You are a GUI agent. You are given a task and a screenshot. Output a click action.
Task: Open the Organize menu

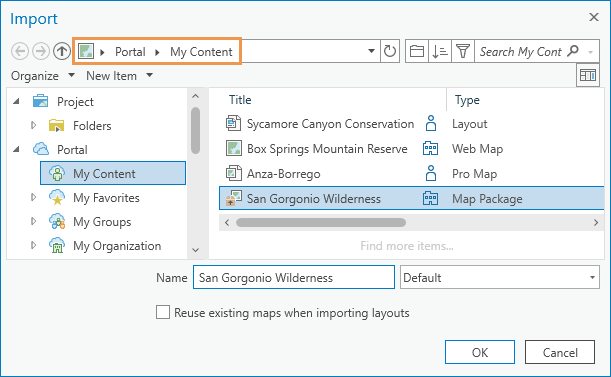(43, 75)
